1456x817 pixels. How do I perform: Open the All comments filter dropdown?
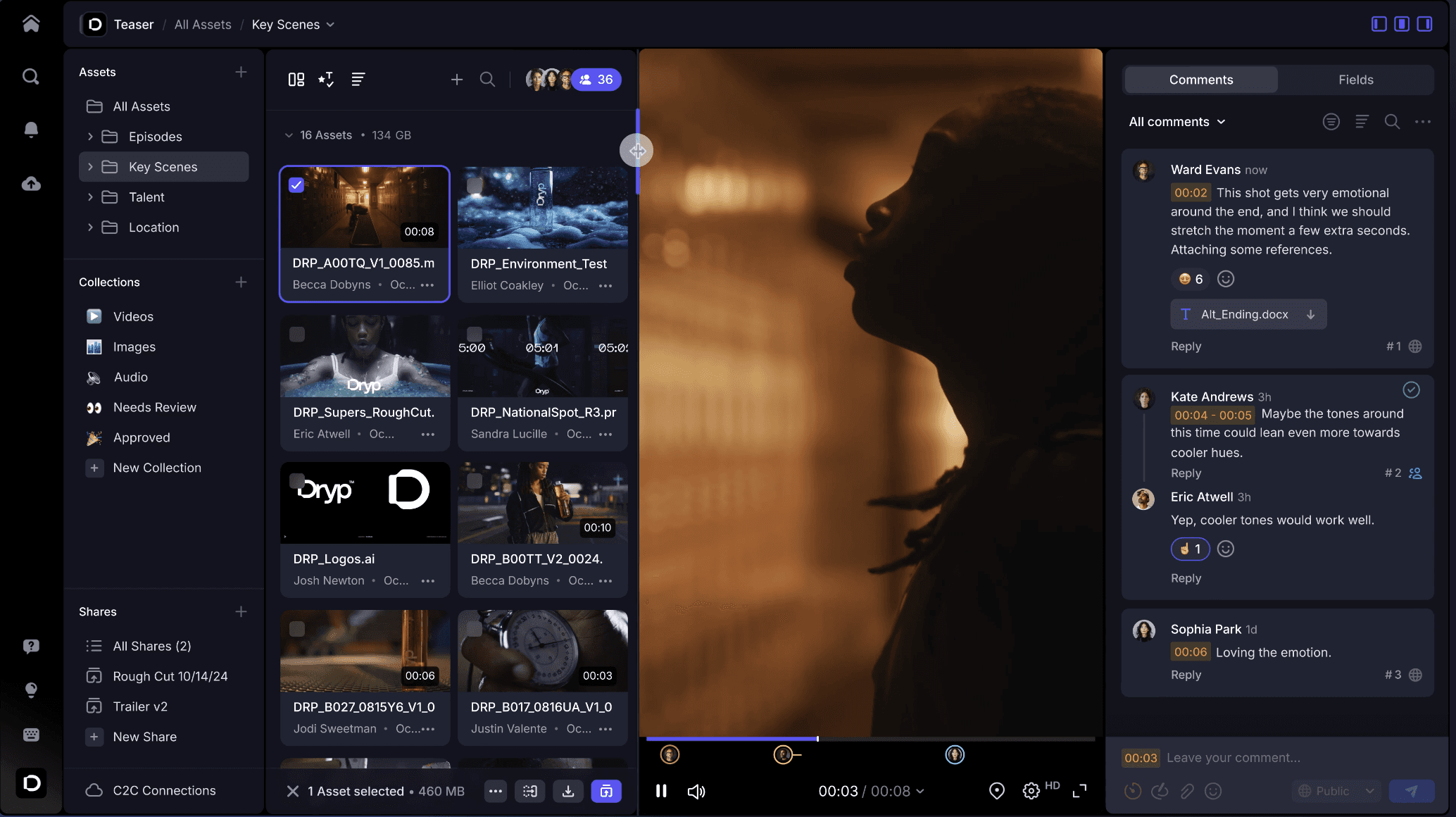(x=1177, y=122)
